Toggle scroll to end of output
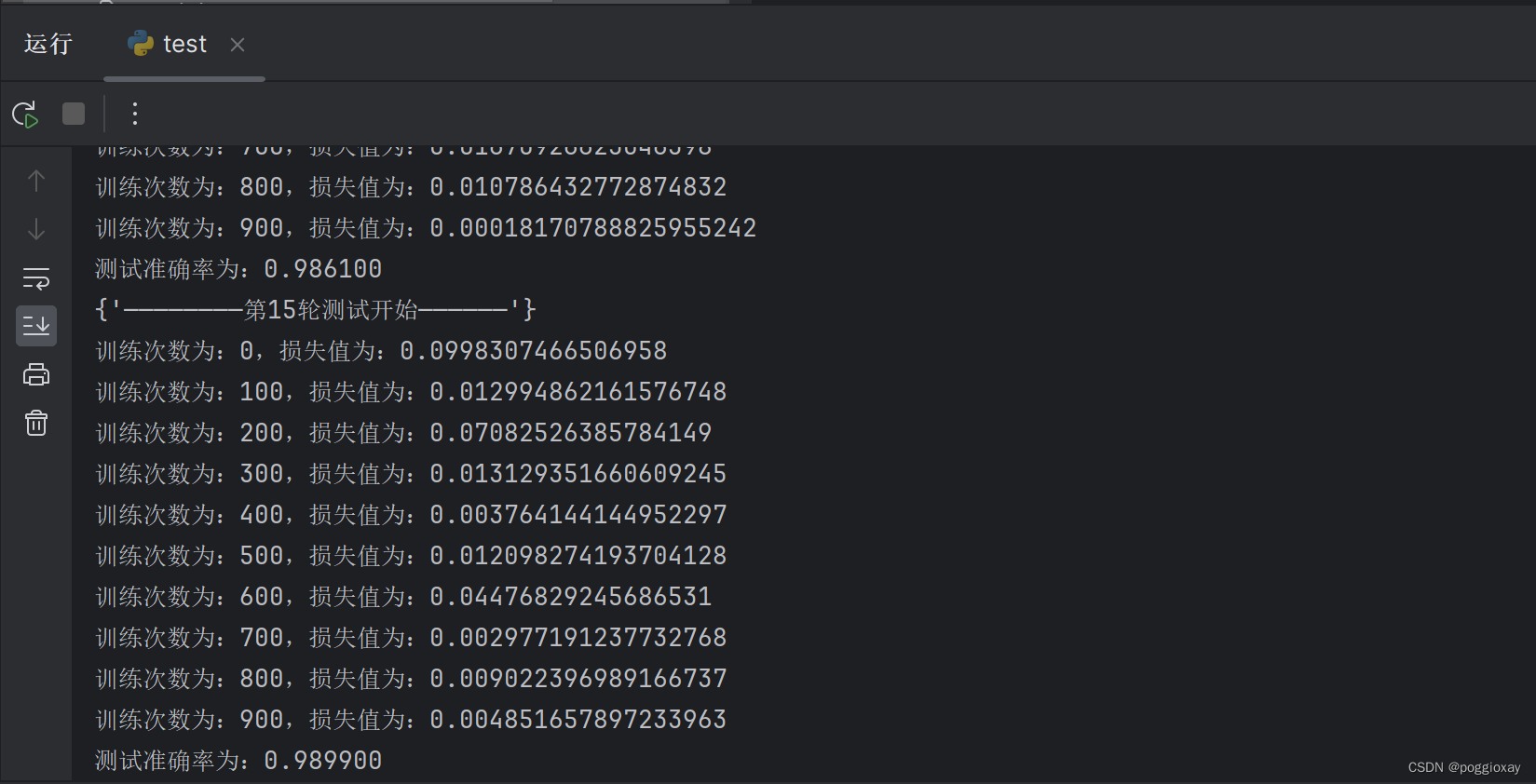Viewport: 1536px width, 784px height. (x=36, y=326)
